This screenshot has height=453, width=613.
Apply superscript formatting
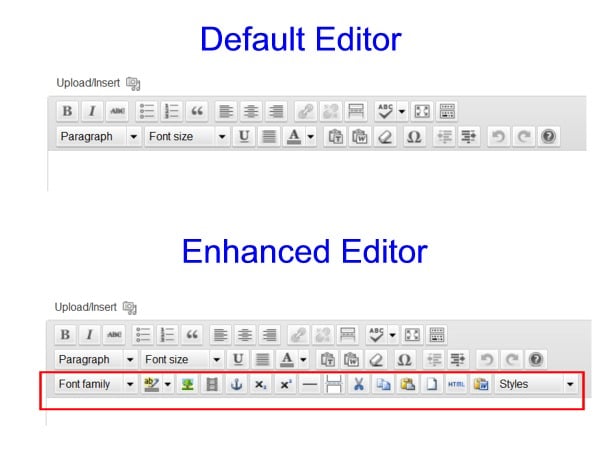pyautogui.click(x=285, y=384)
